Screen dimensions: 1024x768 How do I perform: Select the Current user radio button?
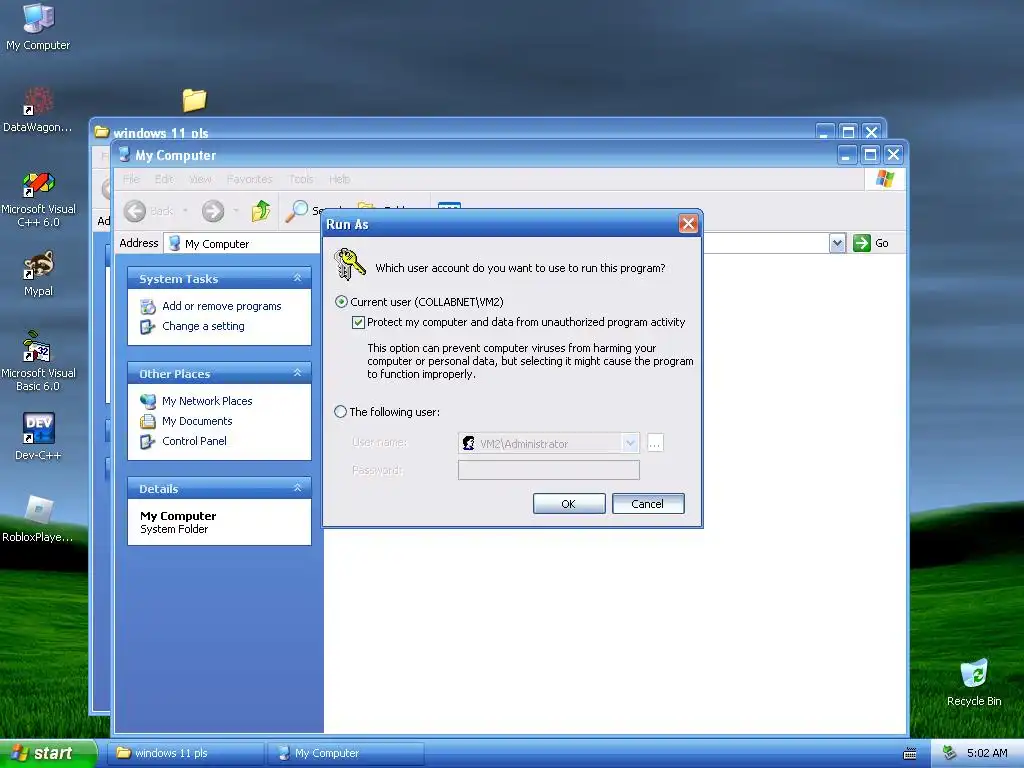tap(341, 302)
